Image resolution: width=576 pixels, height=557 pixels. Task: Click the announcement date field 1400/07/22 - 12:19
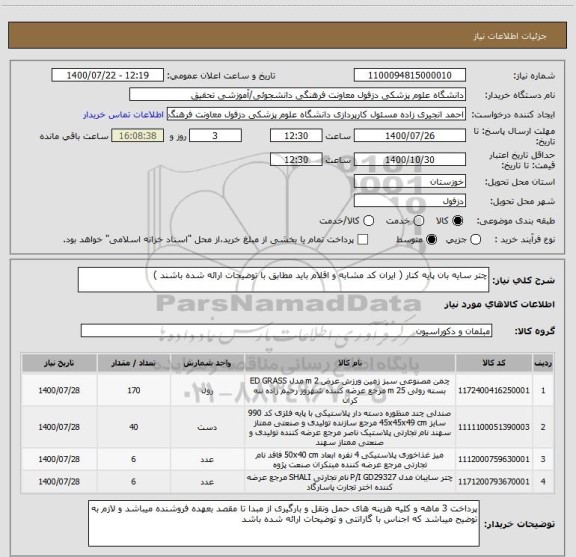tap(108, 75)
